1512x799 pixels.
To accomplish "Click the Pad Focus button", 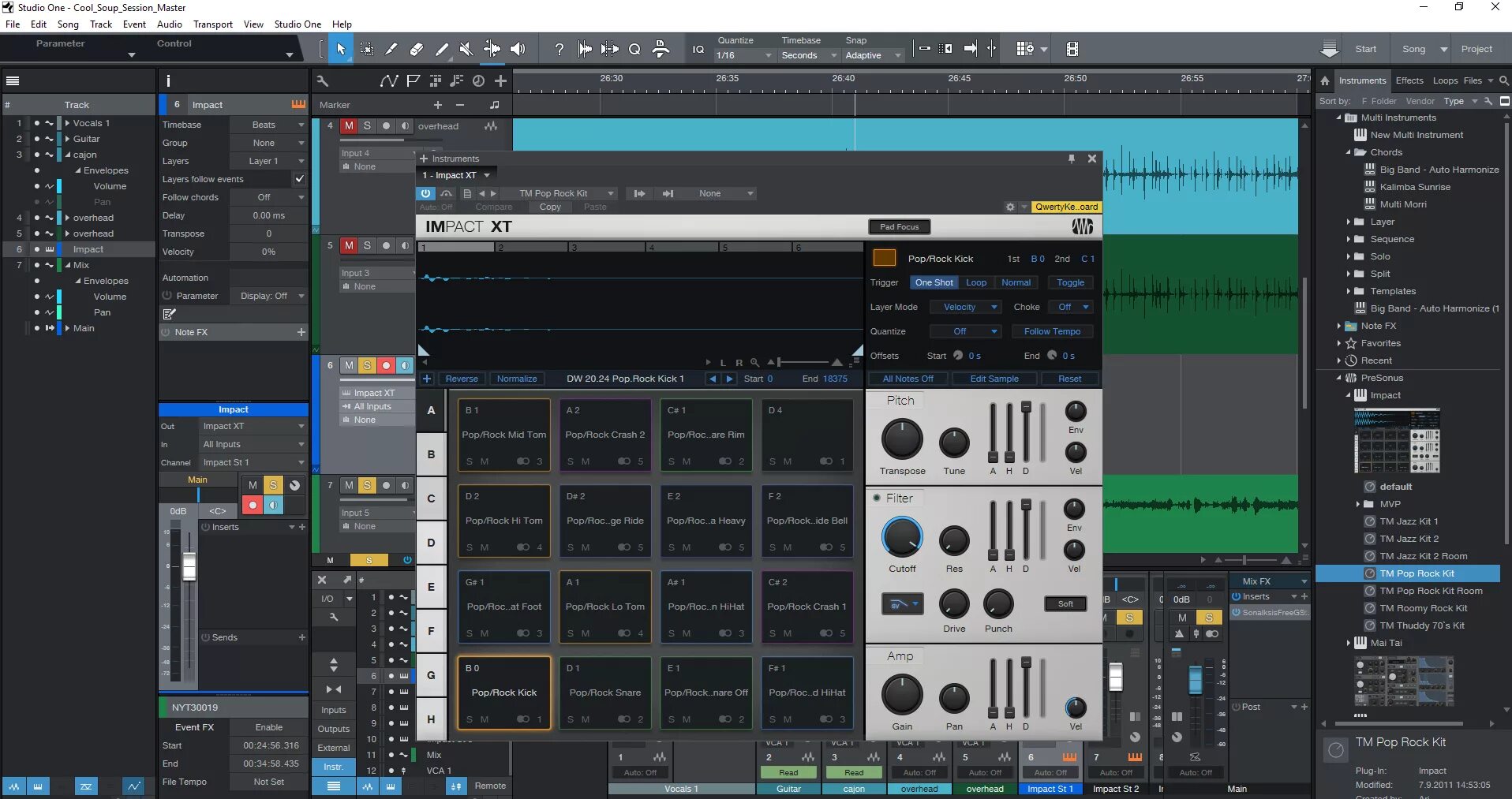I will pyautogui.click(x=899, y=226).
